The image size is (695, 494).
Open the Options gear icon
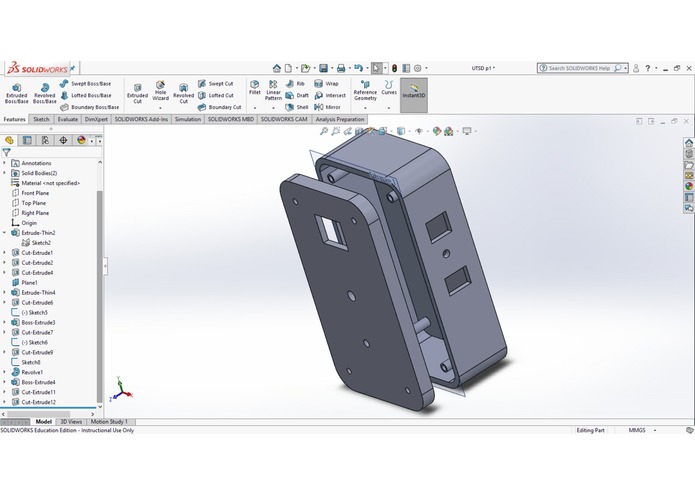click(x=418, y=68)
